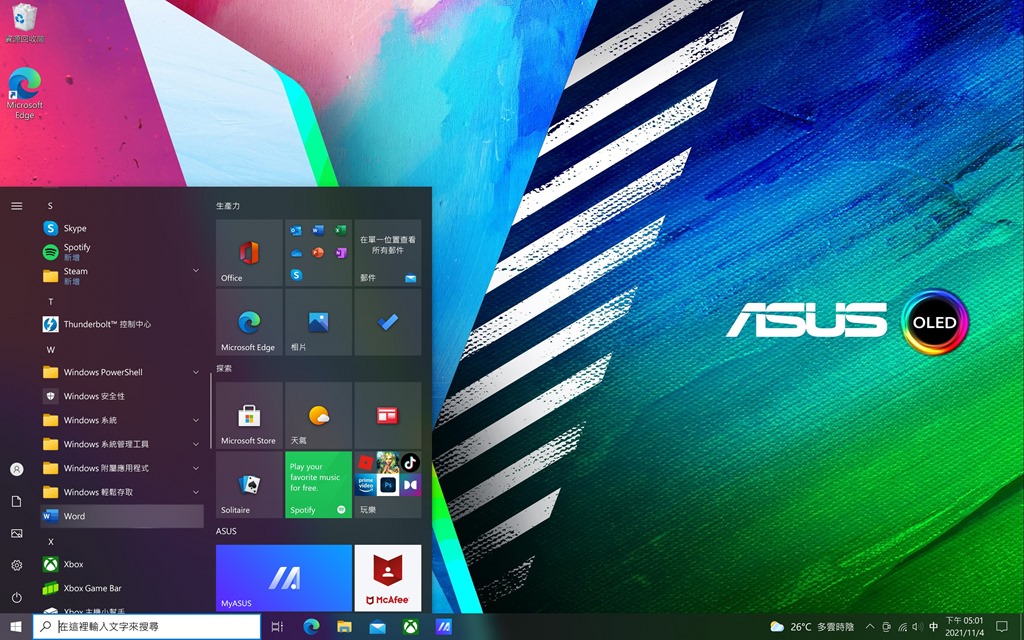The image size is (1024, 640).
Task: Open the McAfee tile
Action: [x=388, y=578]
